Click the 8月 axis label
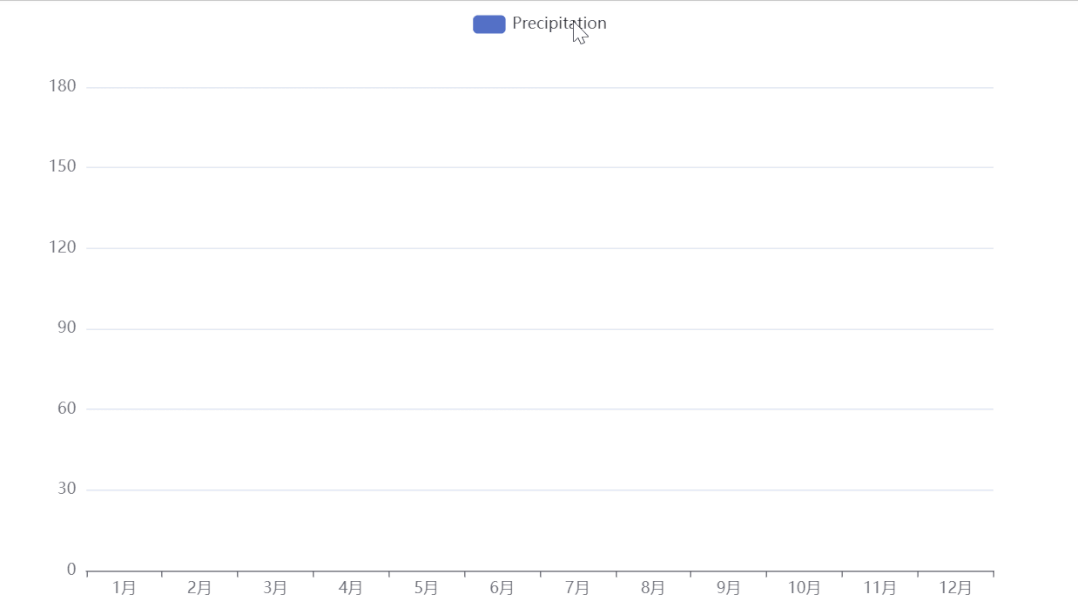Viewport: 1078px width, 608px height. click(x=653, y=588)
